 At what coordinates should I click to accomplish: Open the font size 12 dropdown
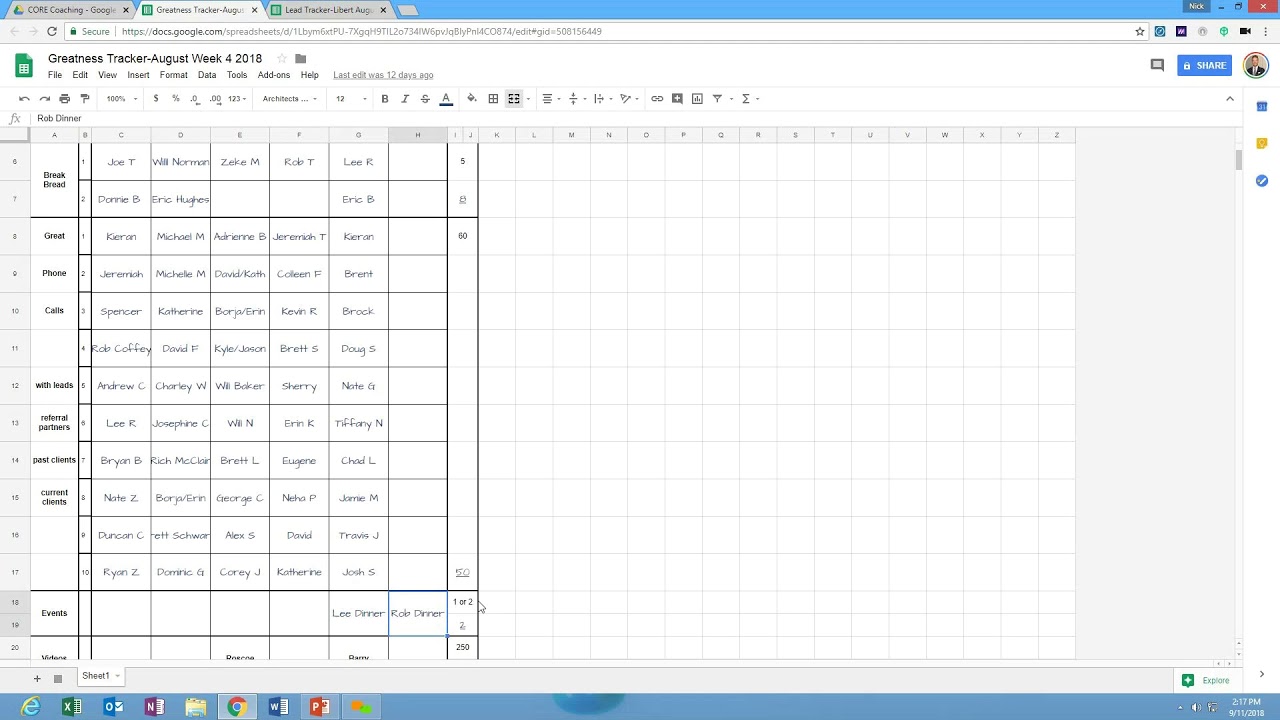pyautogui.click(x=351, y=99)
